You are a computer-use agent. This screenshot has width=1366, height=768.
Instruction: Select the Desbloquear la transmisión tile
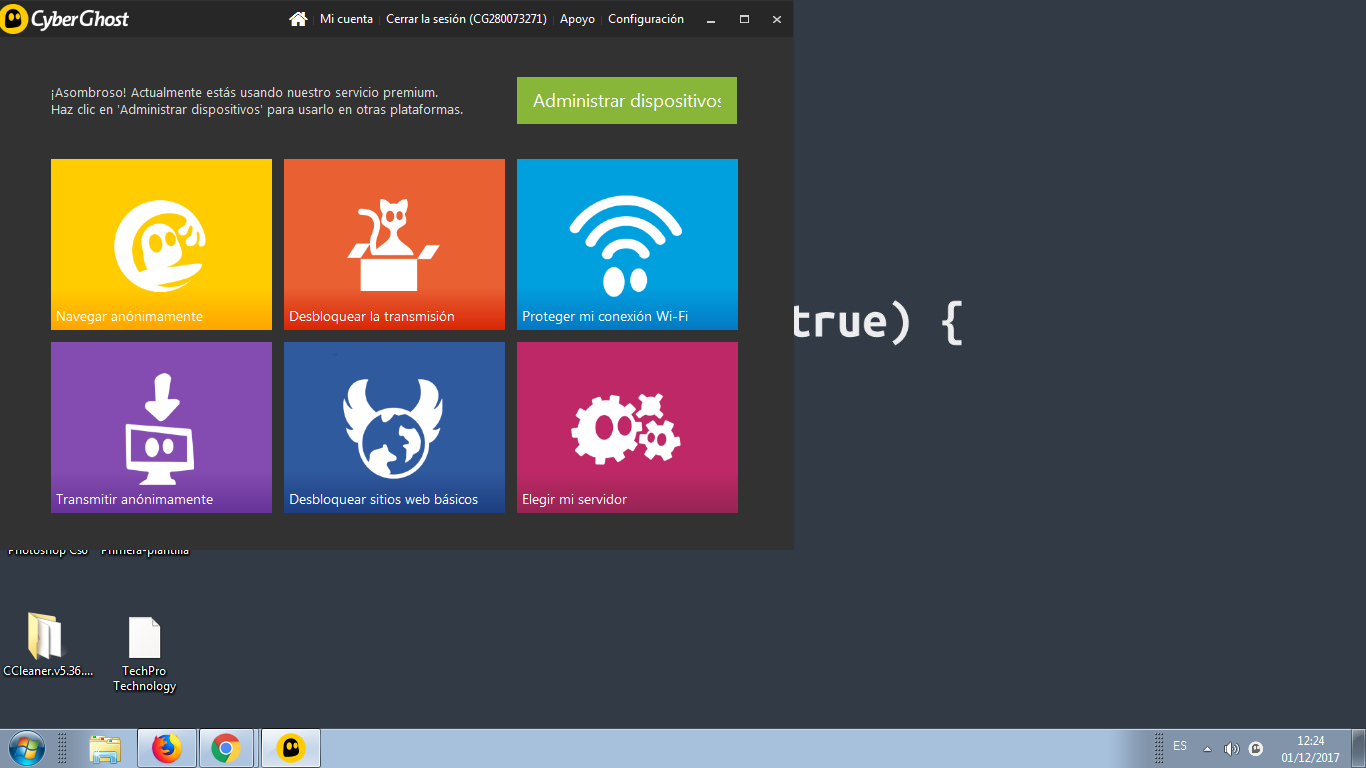394,244
